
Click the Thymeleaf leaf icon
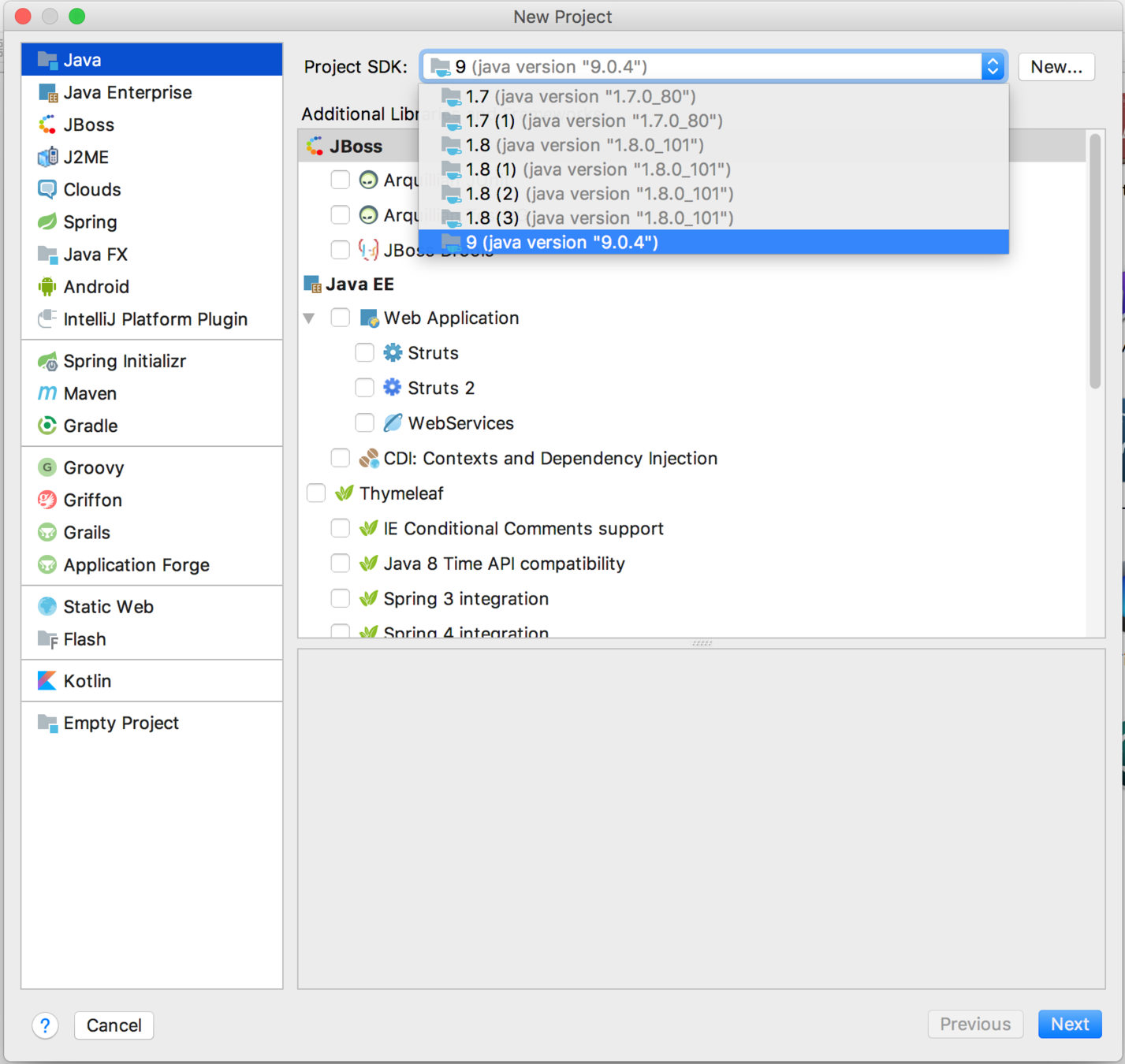(x=344, y=493)
